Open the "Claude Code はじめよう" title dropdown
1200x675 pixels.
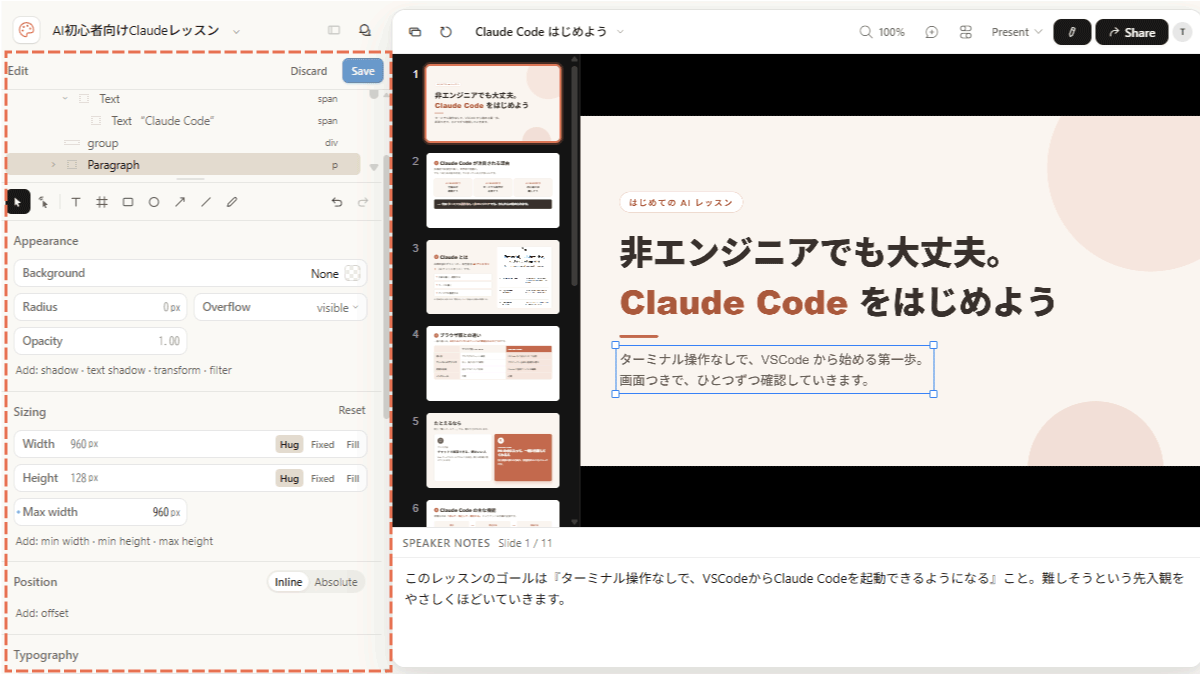click(x=620, y=32)
